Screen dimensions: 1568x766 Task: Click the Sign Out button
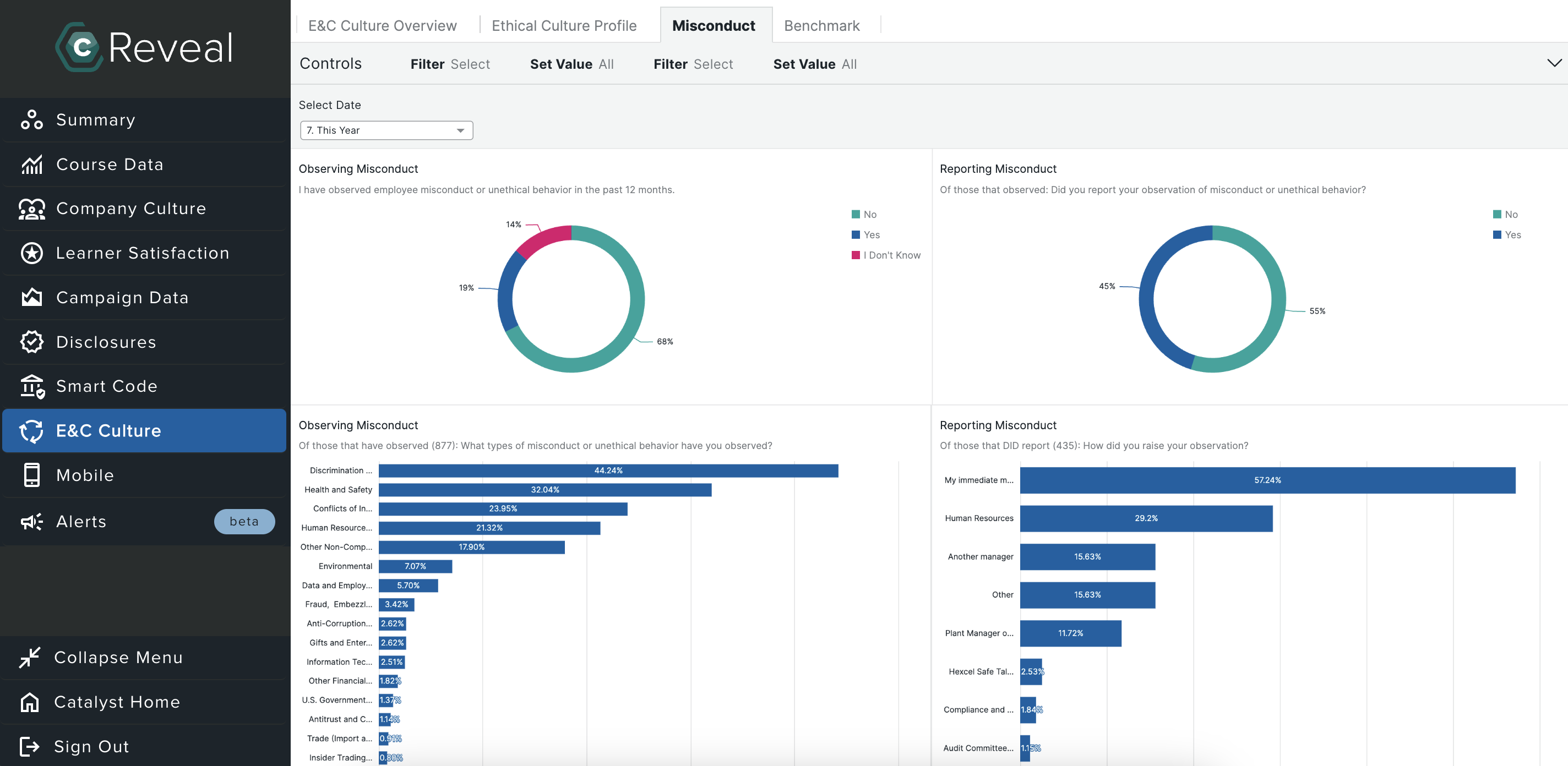91,746
